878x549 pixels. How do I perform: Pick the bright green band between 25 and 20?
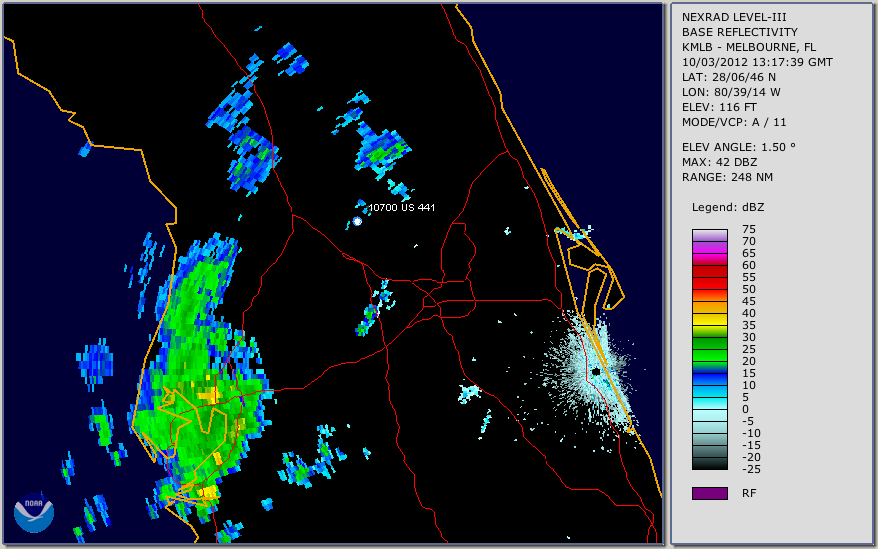[709, 355]
